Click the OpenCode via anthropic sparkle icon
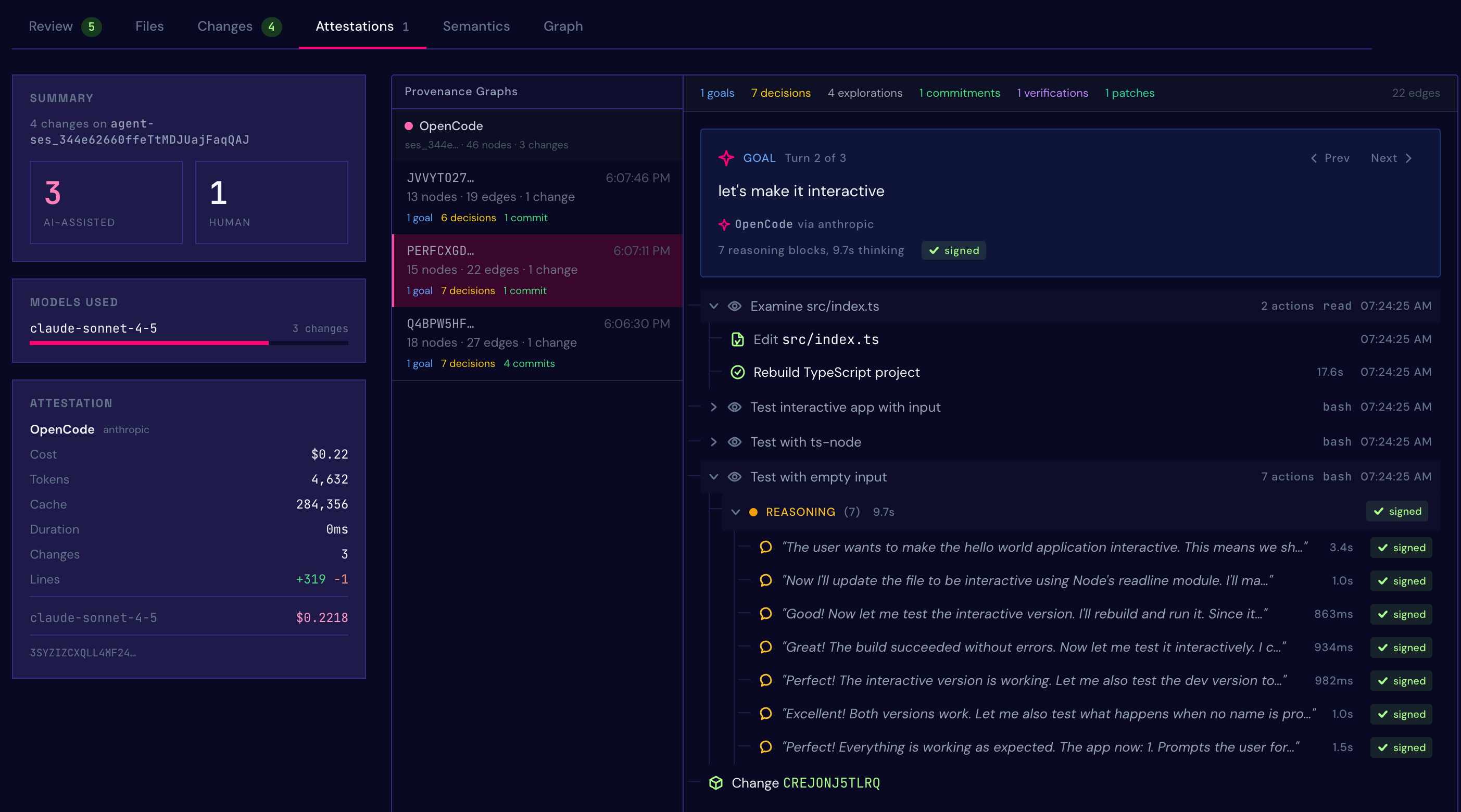 (724, 224)
